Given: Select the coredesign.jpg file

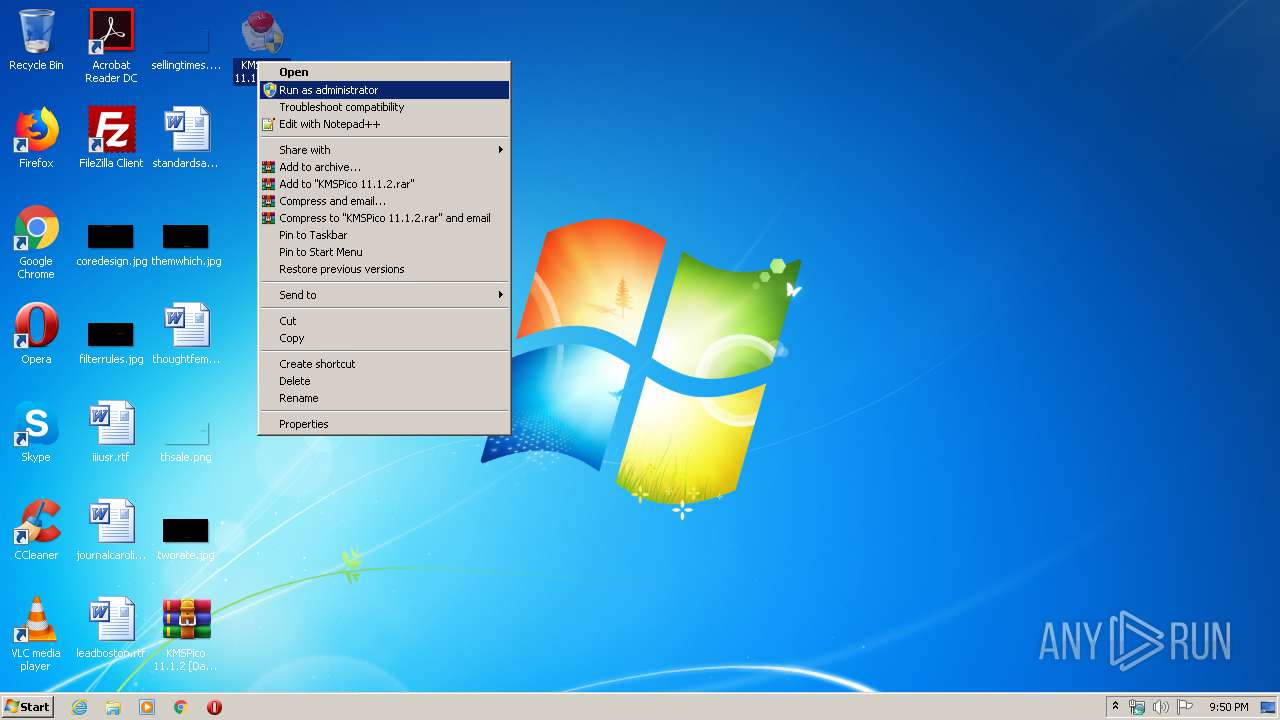Looking at the screenshot, I should pyautogui.click(x=111, y=245).
